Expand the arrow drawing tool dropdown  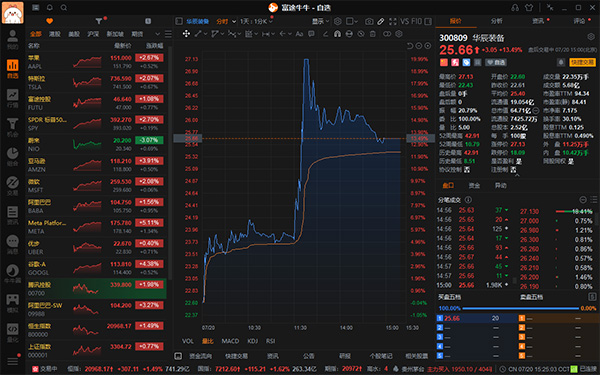pos(290,34)
